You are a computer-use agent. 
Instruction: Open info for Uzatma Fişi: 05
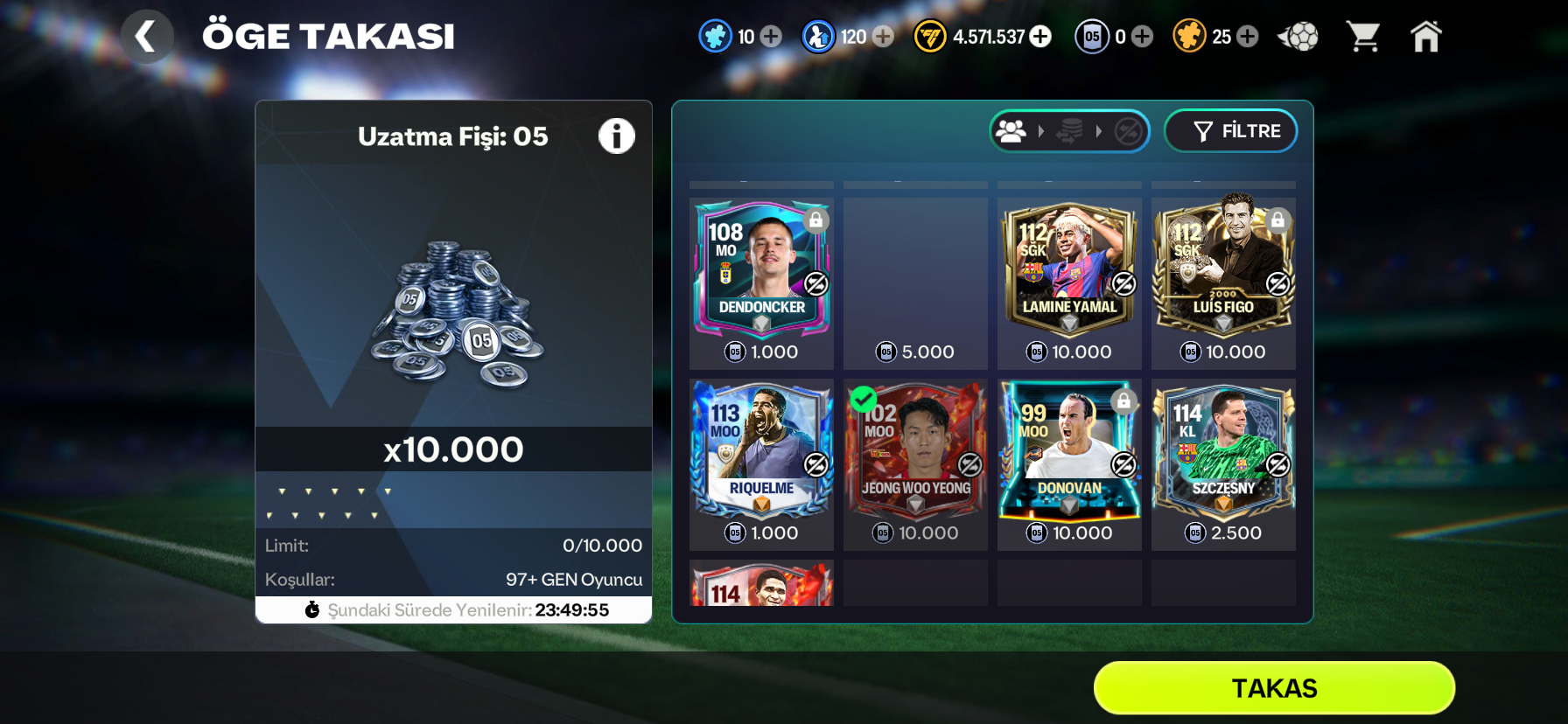617,136
